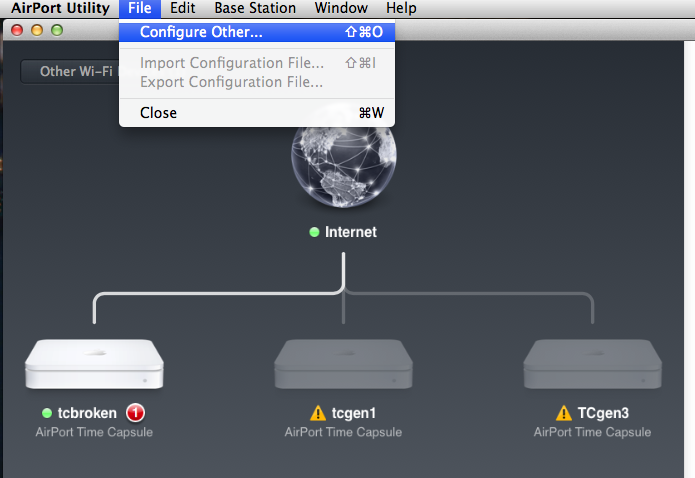The width and height of the screenshot is (695, 478).
Task: Select the greyed TCgen3 Time Capsule icon
Action: [x=593, y=364]
